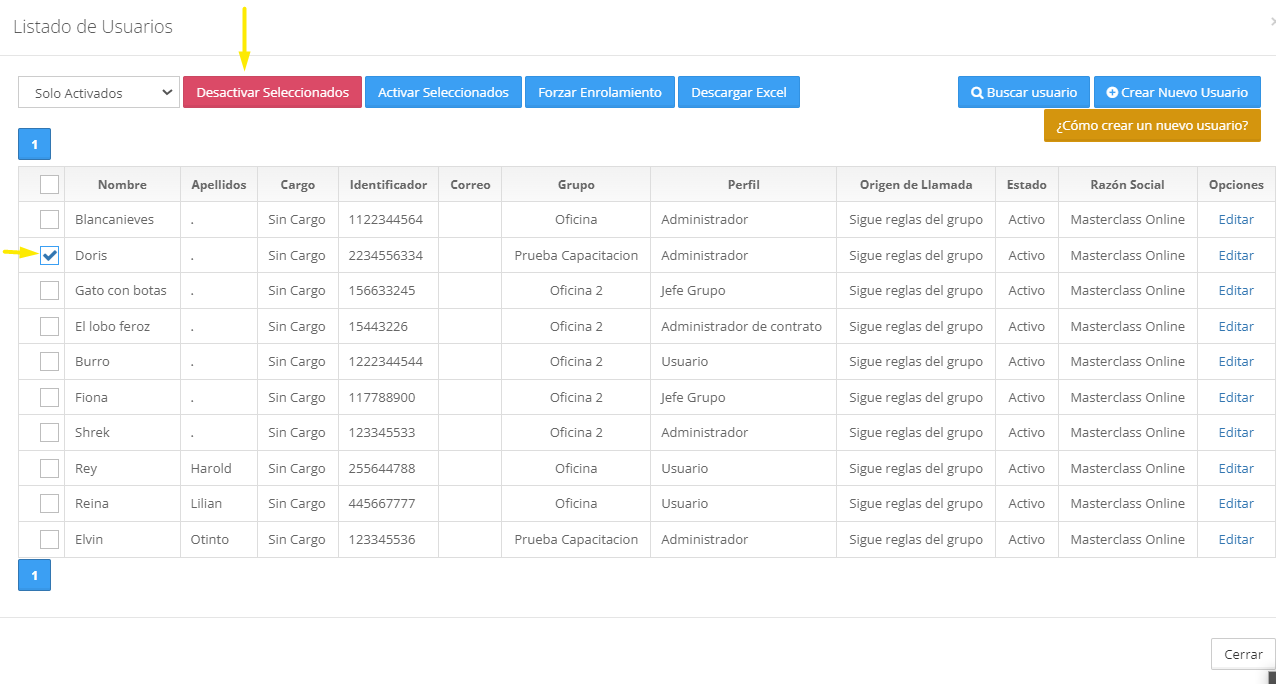Go to page 1 in top pagination
The image size is (1276, 684).
point(34,144)
